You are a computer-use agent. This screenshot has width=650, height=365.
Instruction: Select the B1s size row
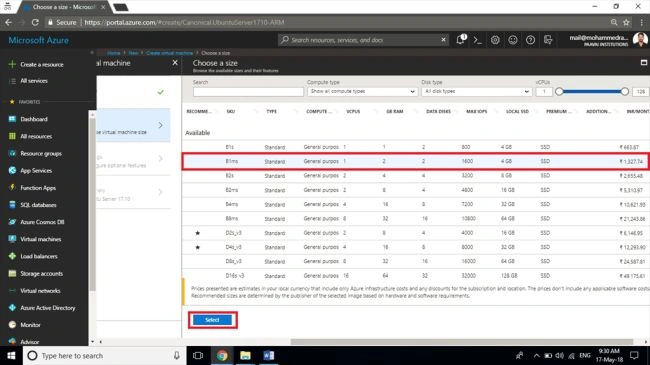(x=416, y=147)
